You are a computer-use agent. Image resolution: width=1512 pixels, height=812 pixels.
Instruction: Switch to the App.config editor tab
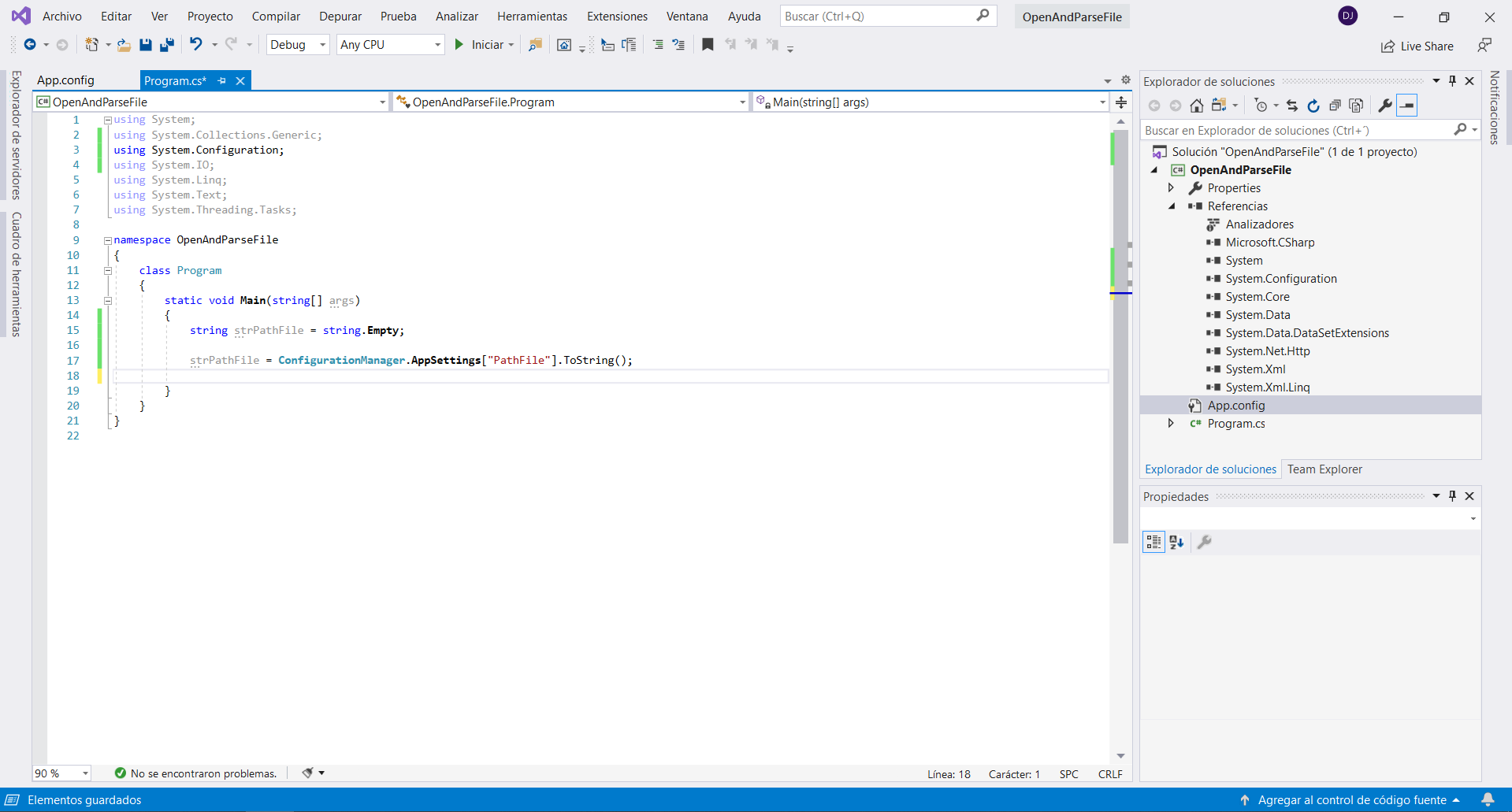pos(66,80)
